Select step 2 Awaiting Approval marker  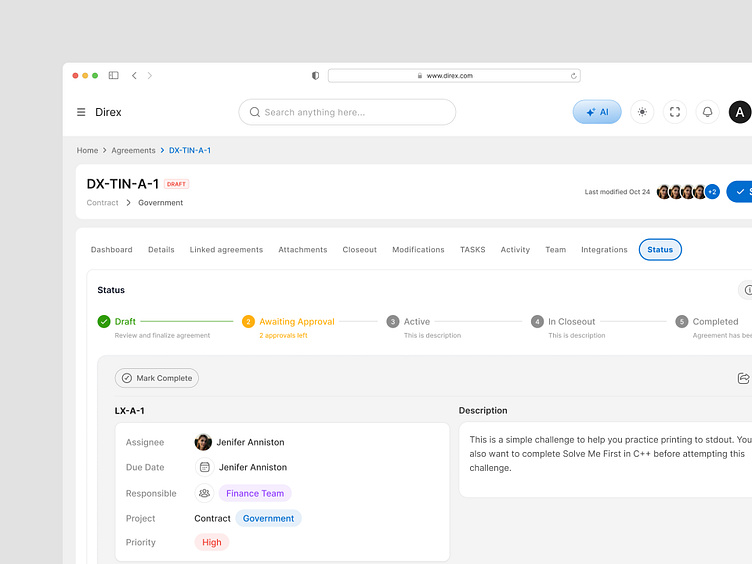[x=248, y=321]
